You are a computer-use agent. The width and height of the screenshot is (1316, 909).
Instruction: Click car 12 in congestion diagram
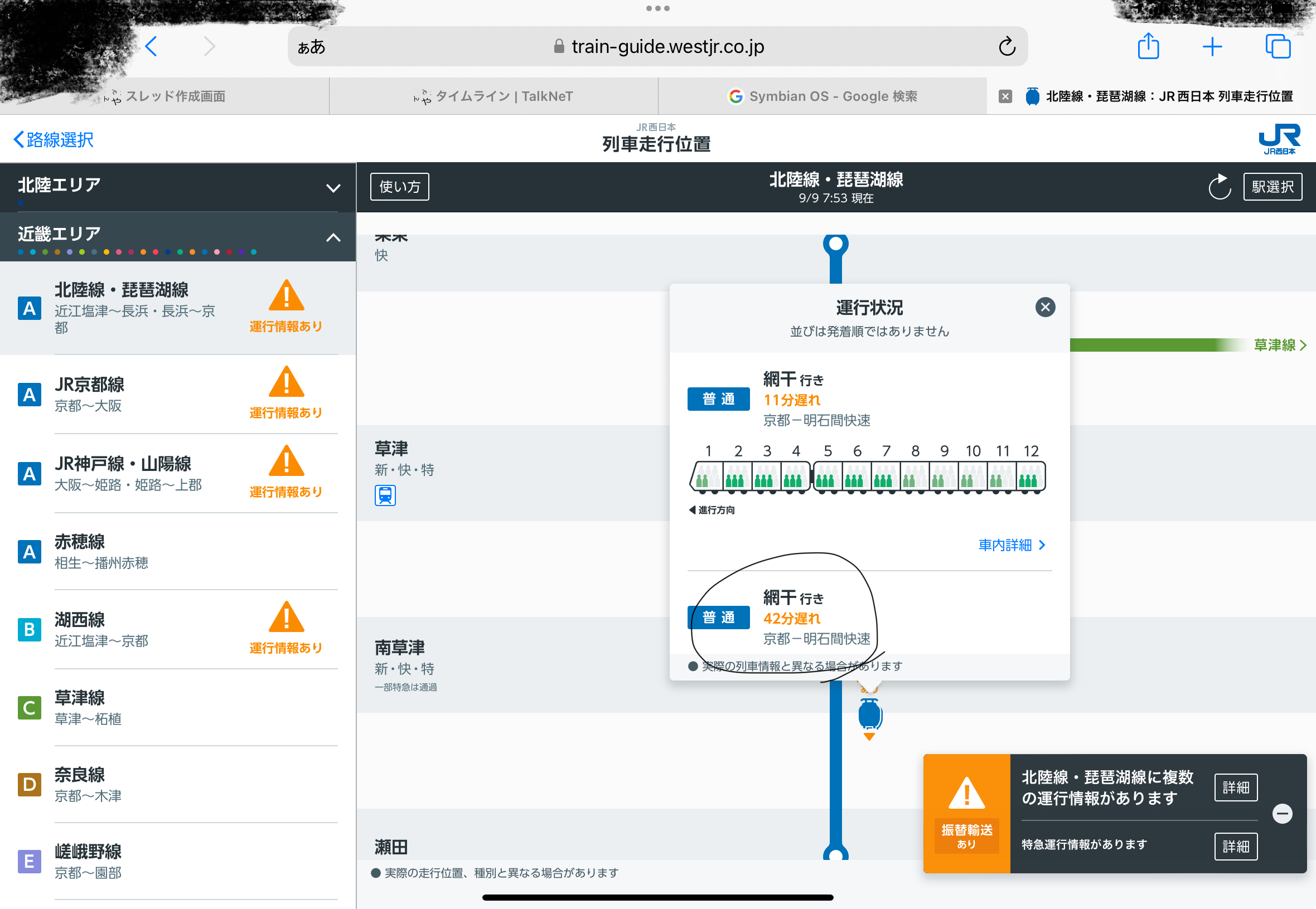[1030, 476]
